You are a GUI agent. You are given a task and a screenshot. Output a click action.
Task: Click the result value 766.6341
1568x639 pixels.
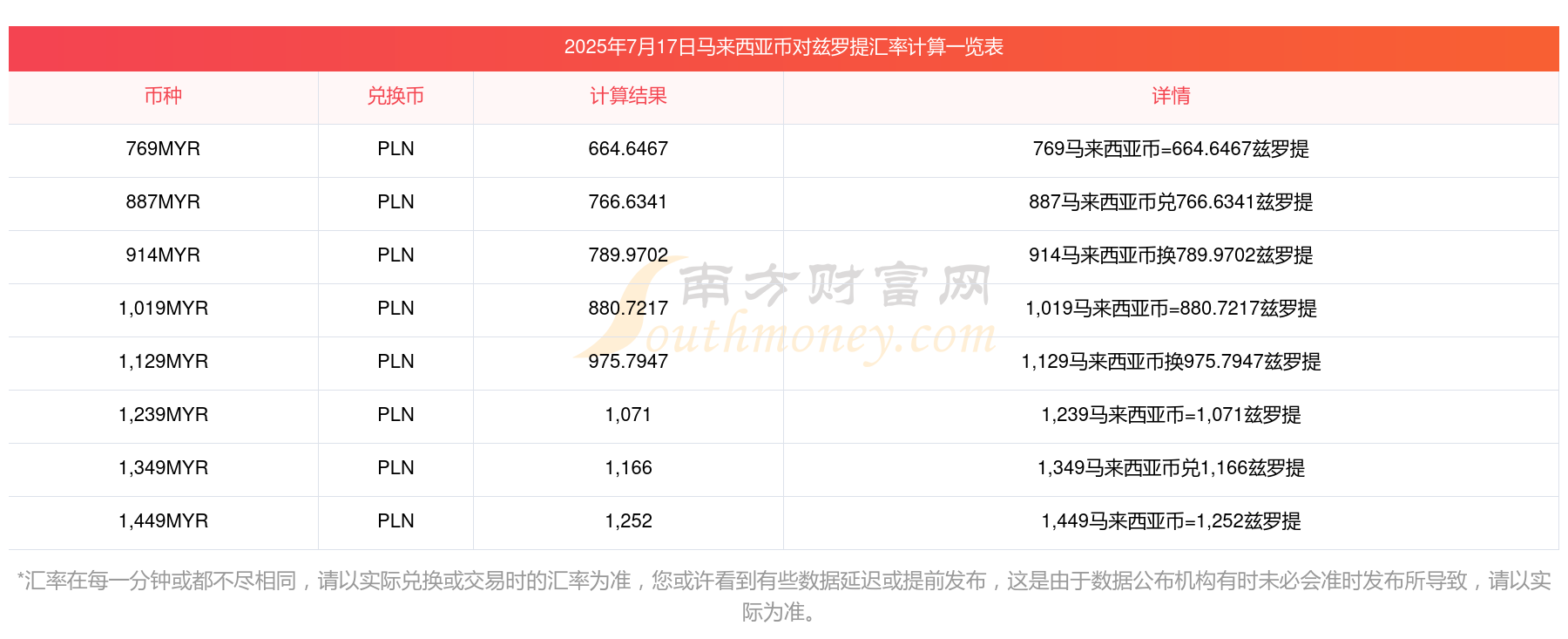(x=628, y=202)
